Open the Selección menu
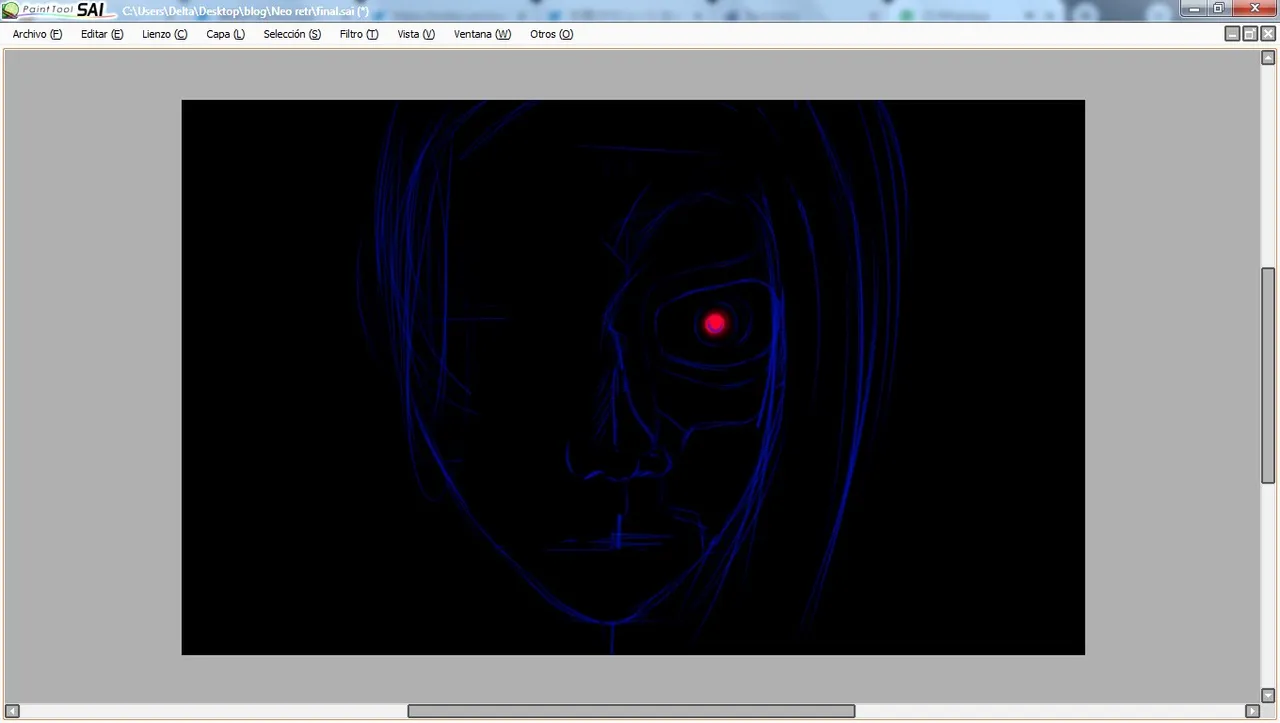This screenshot has height=723, width=1280. click(x=292, y=34)
